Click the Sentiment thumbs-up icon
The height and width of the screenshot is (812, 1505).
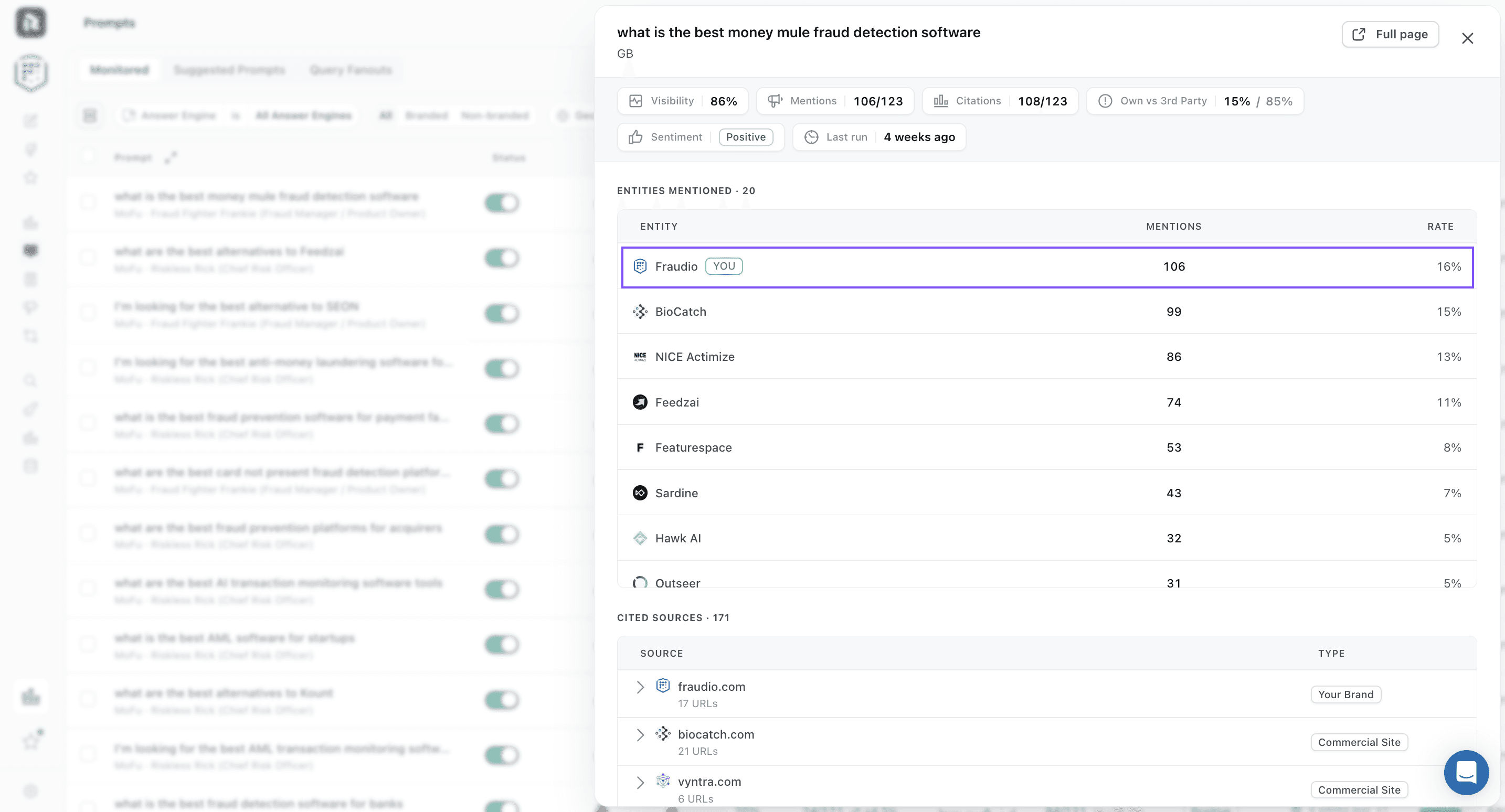pos(635,137)
